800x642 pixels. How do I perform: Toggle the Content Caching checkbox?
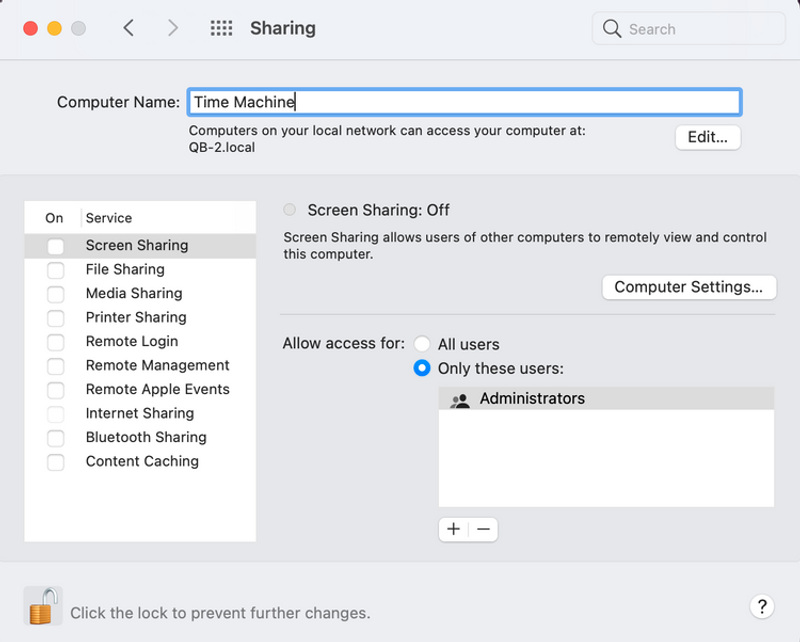click(56, 462)
